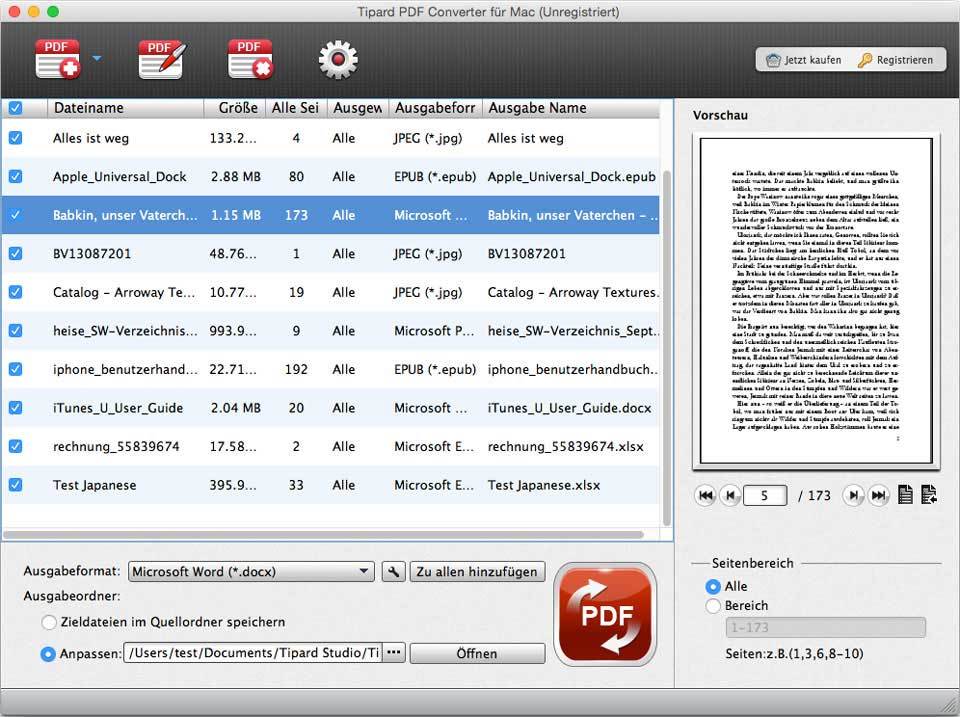960x717 pixels.
Task: Click JPEG format of BV13087201 row
Action: click(428, 253)
